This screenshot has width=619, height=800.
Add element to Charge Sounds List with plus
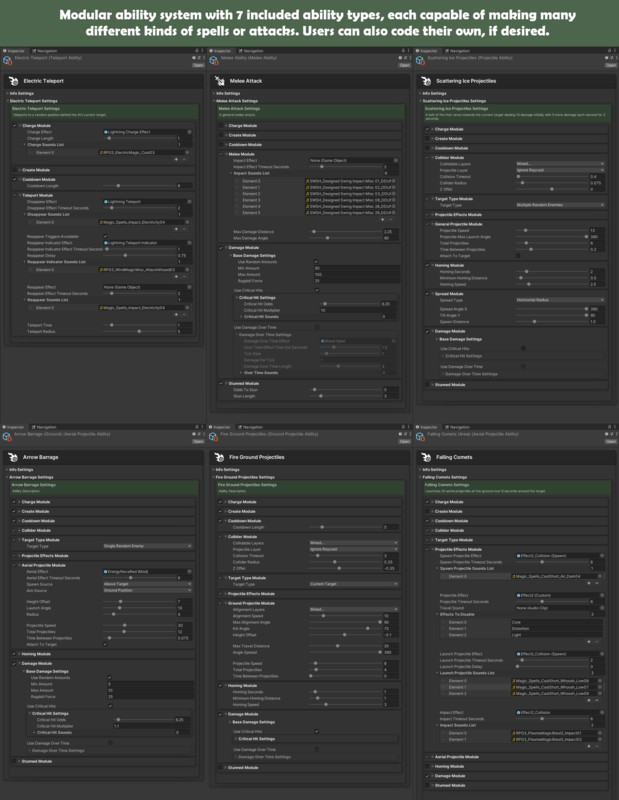(178, 158)
